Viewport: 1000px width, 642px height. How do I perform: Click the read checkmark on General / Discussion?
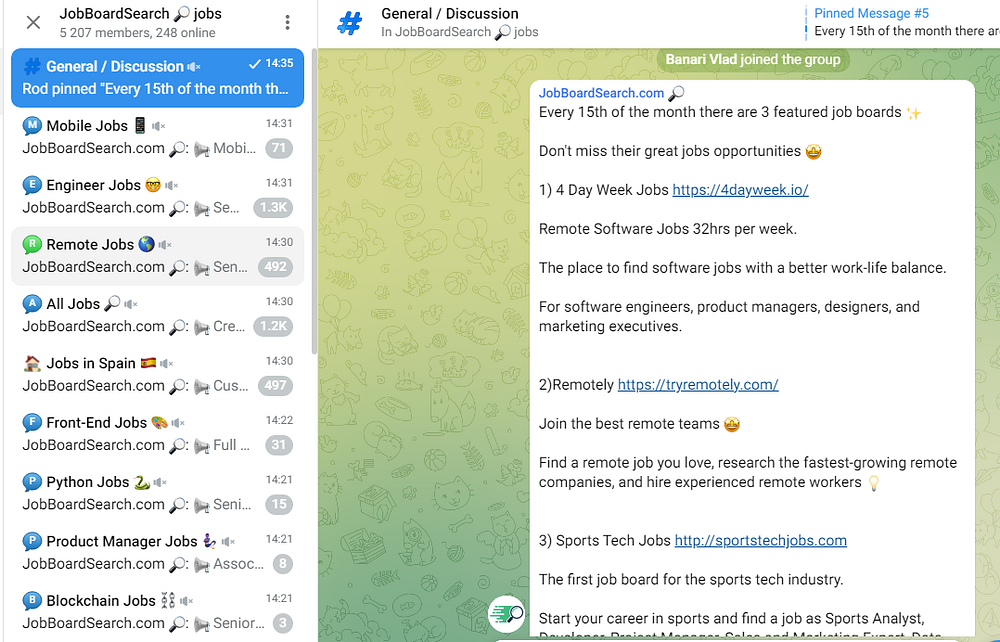pyautogui.click(x=254, y=63)
